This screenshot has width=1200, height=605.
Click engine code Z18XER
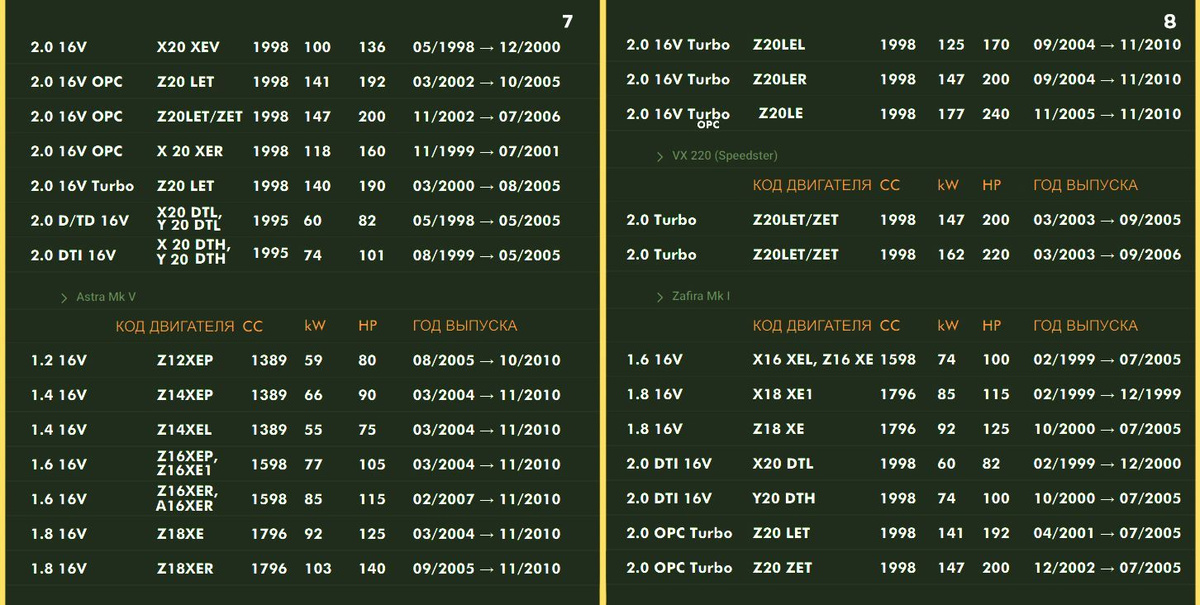point(185,569)
